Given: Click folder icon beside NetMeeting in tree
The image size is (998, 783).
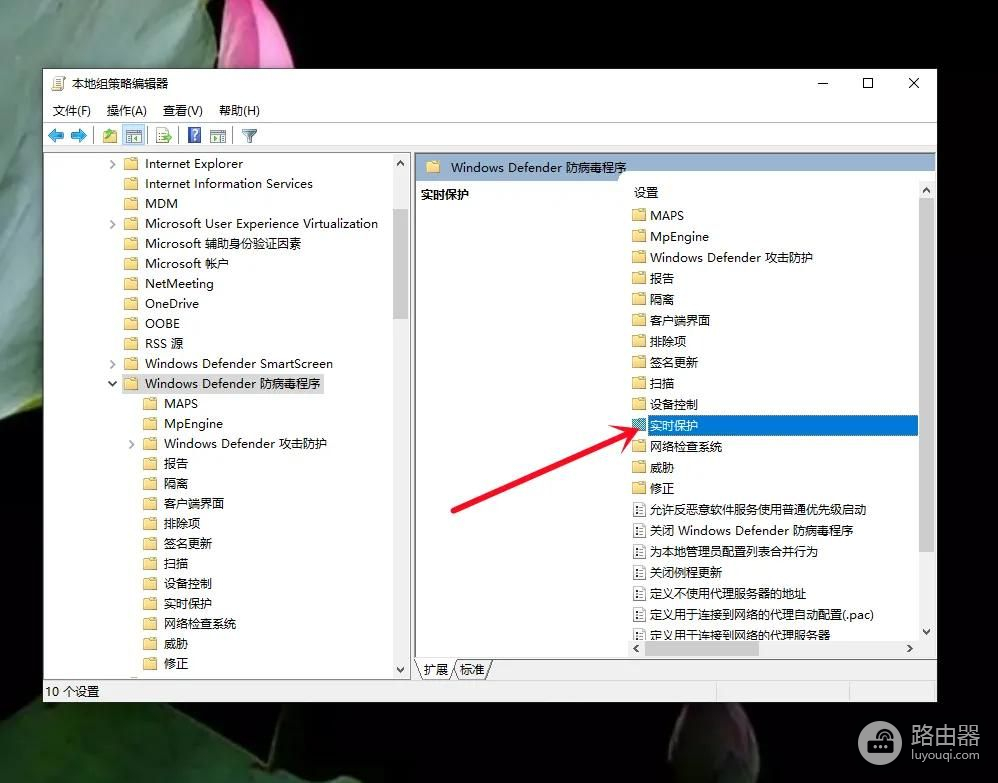Looking at the screenshot, I should [131, 283].
